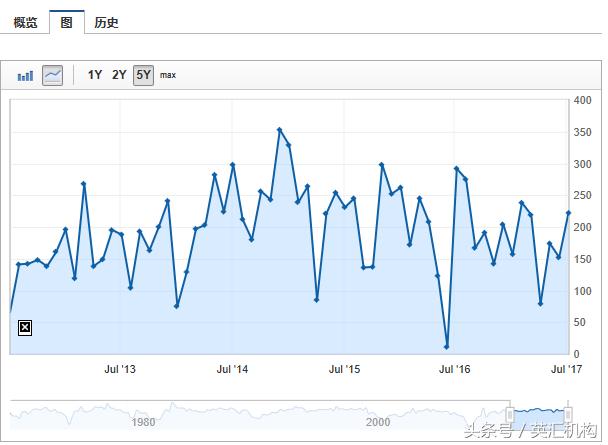Switch to the 历史 tab
The height and width of the screenshot is (445, 608).
pos(106,22)
